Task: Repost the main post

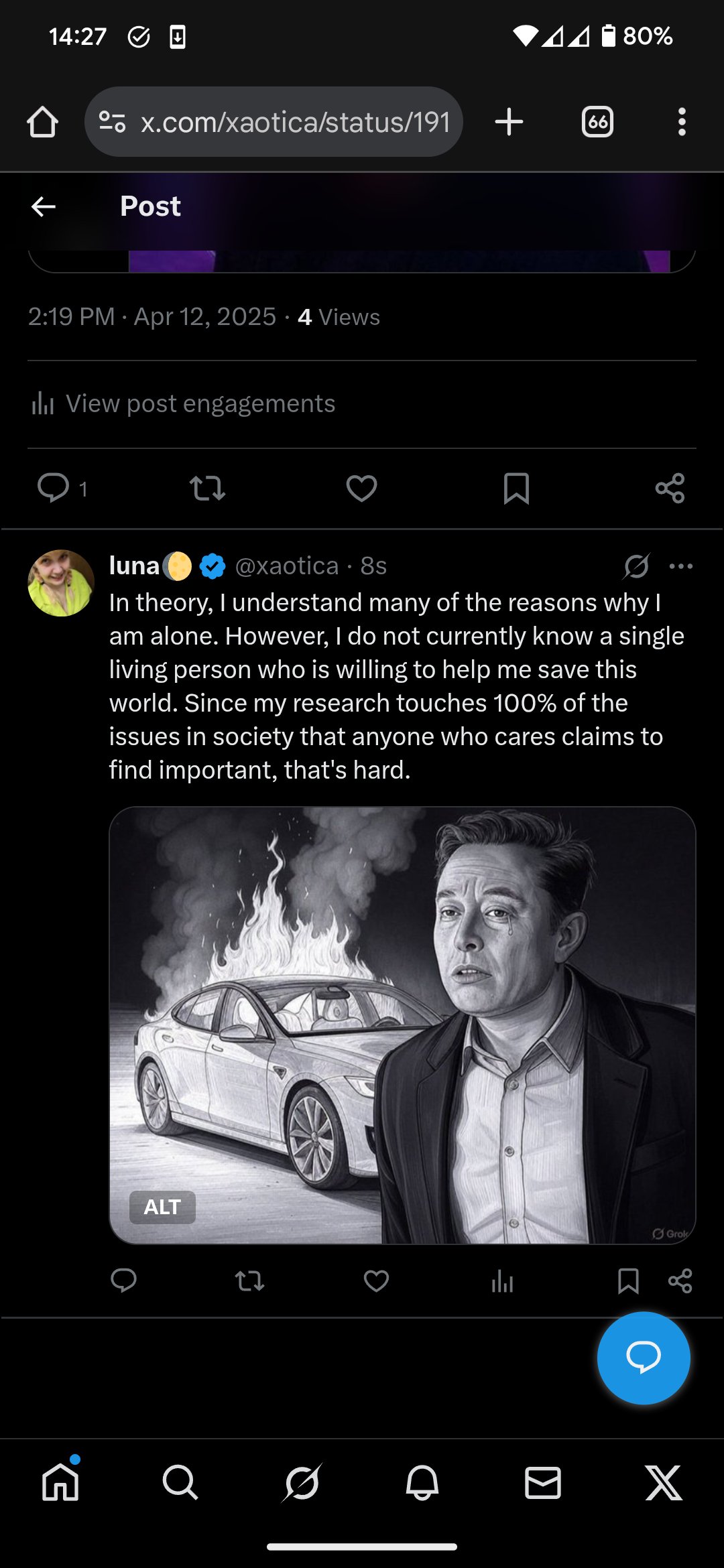Action: tap(207, 488)
